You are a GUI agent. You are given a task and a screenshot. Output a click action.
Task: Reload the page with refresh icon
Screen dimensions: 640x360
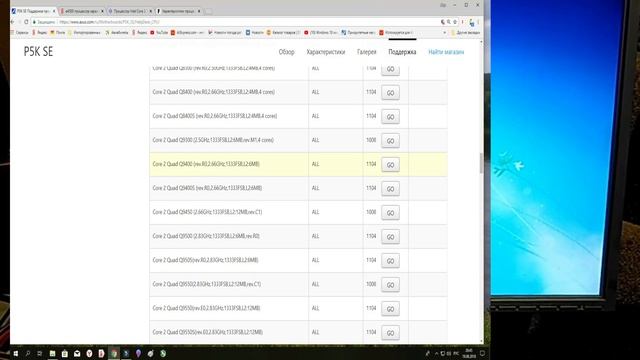coord(26,22)
